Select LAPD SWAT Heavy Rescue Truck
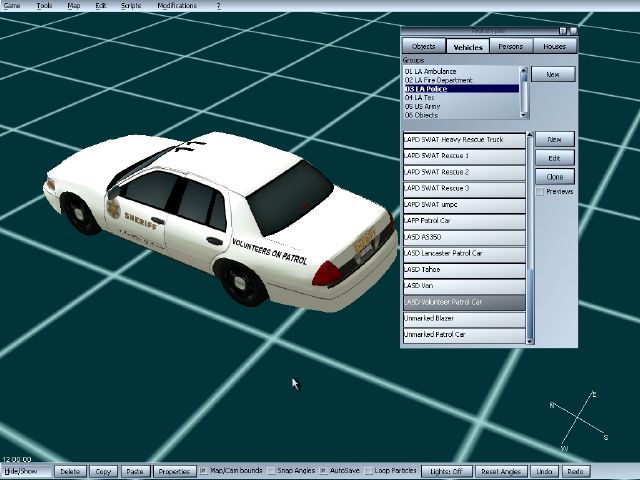The image size is (640, 480). (464, 140)
